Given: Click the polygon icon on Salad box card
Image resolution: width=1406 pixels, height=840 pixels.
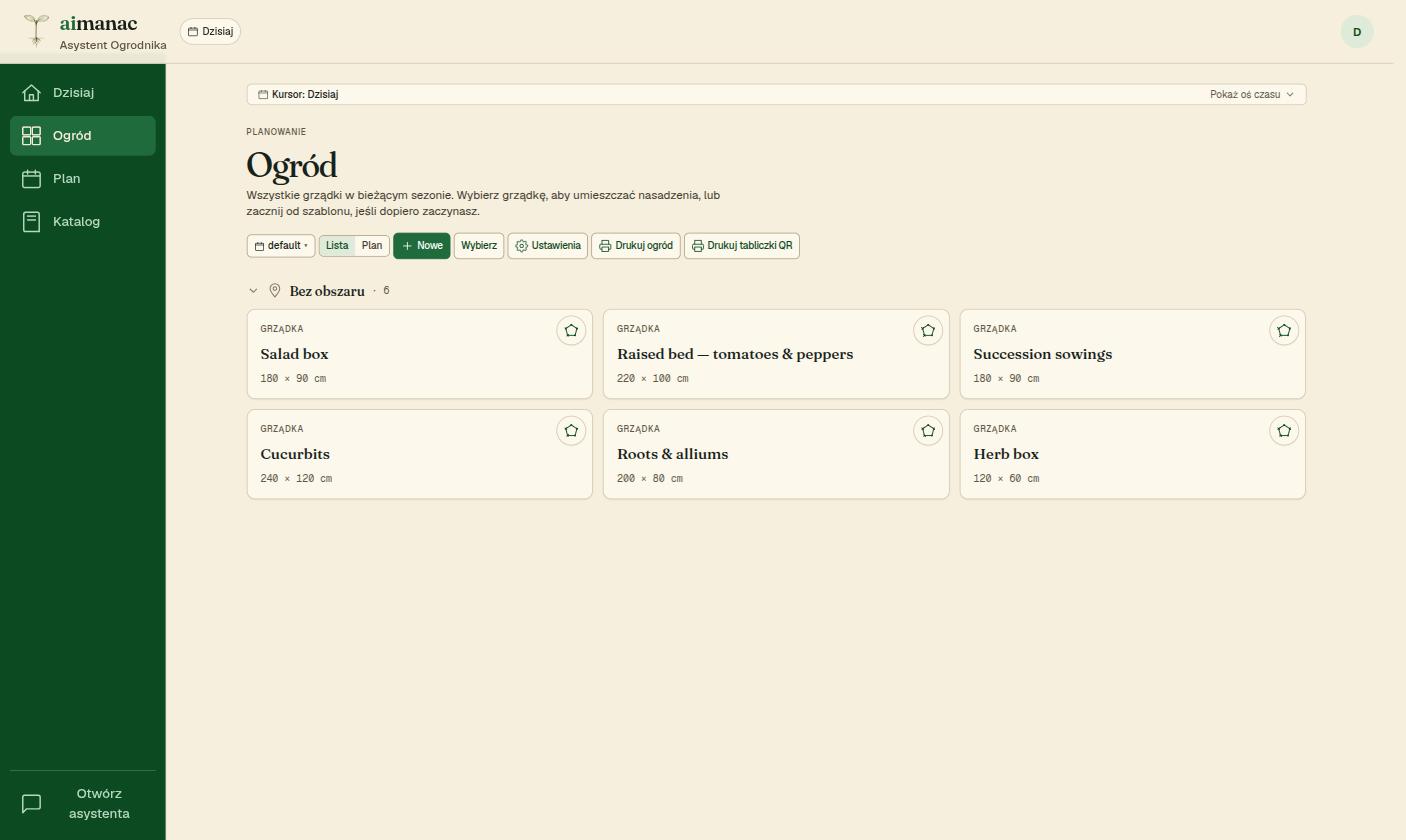Looking at the screenshot, I should tap(571, 331).
